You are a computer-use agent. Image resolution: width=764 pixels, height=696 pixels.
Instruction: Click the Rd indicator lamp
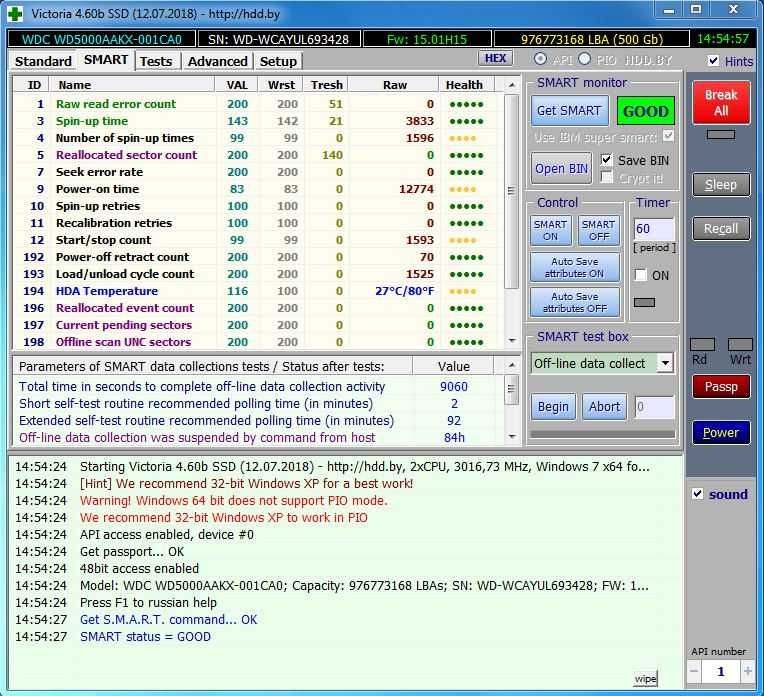703,345
